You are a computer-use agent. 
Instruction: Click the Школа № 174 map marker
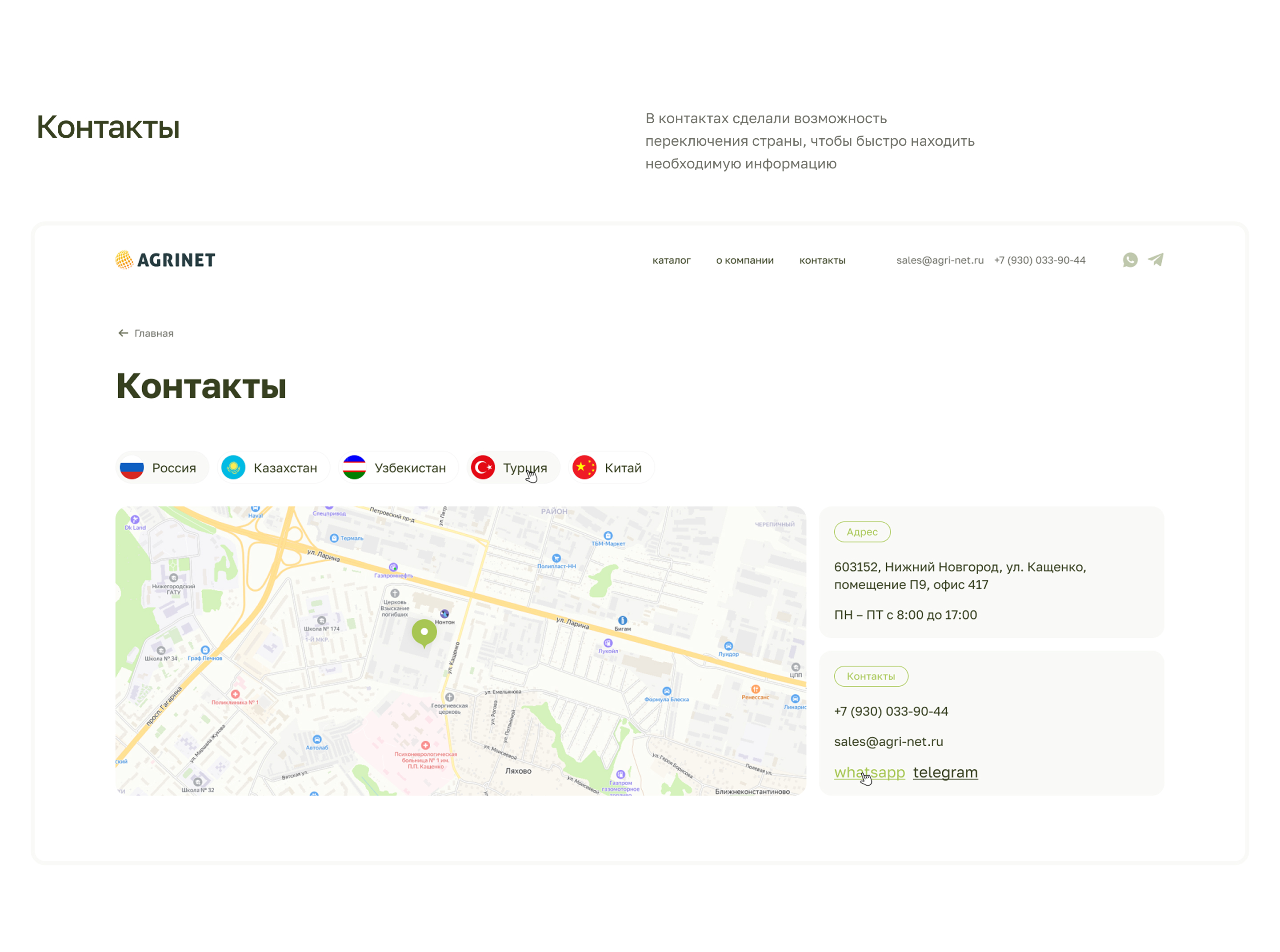click(x=322, y=620)
